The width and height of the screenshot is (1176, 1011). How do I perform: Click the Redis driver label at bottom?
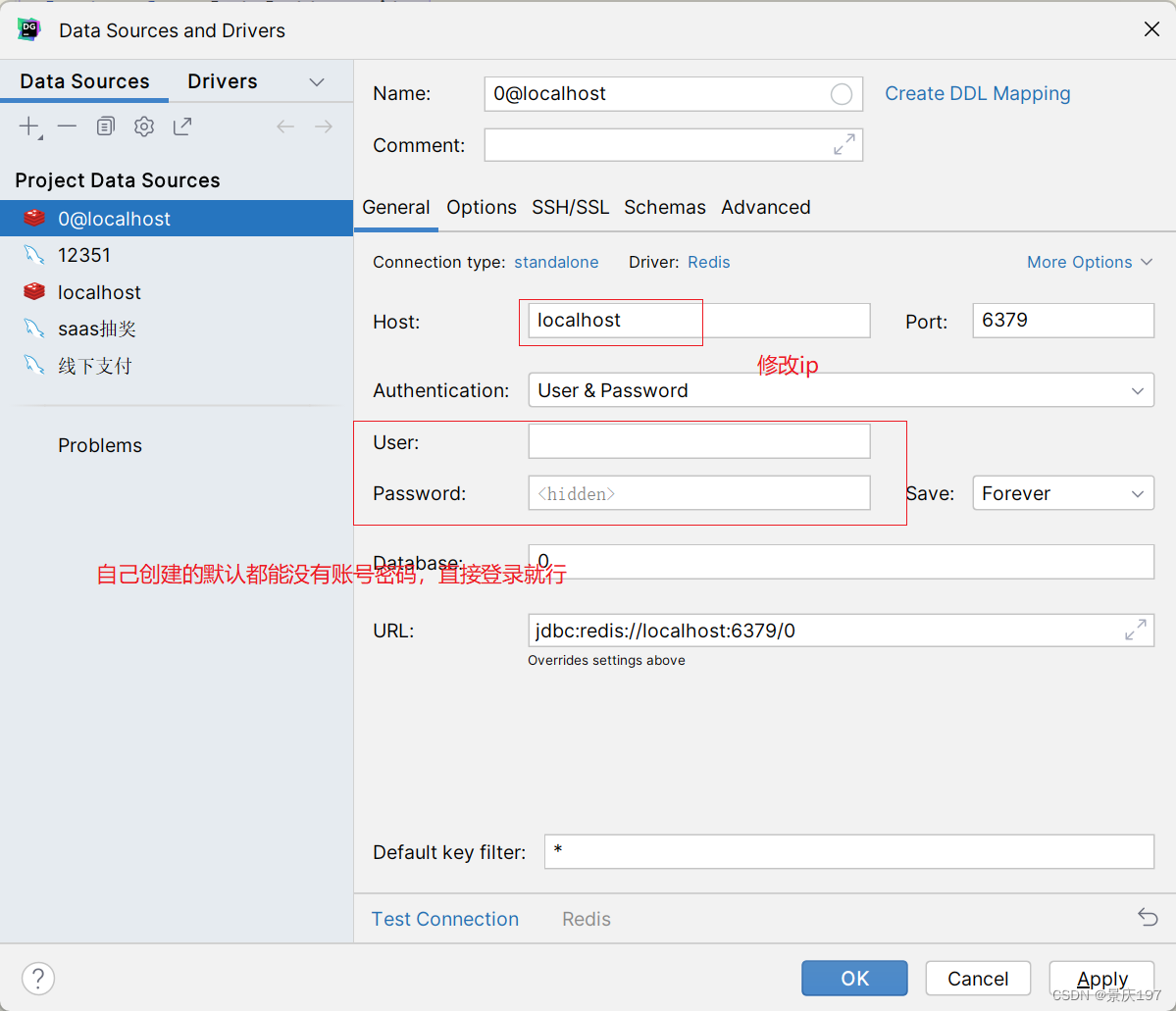click(587, 919)
